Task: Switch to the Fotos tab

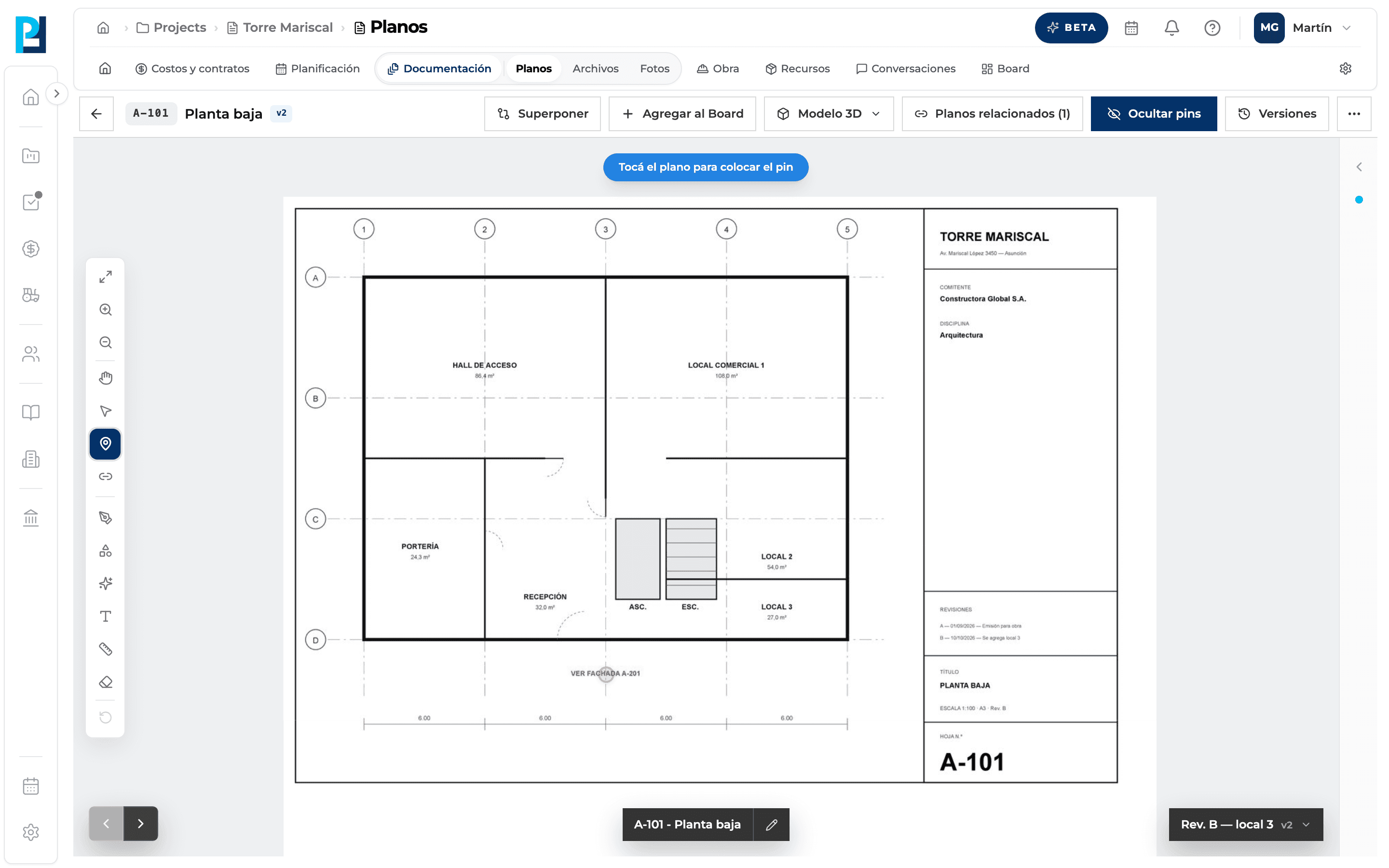Action: click(x=654, y=68)
